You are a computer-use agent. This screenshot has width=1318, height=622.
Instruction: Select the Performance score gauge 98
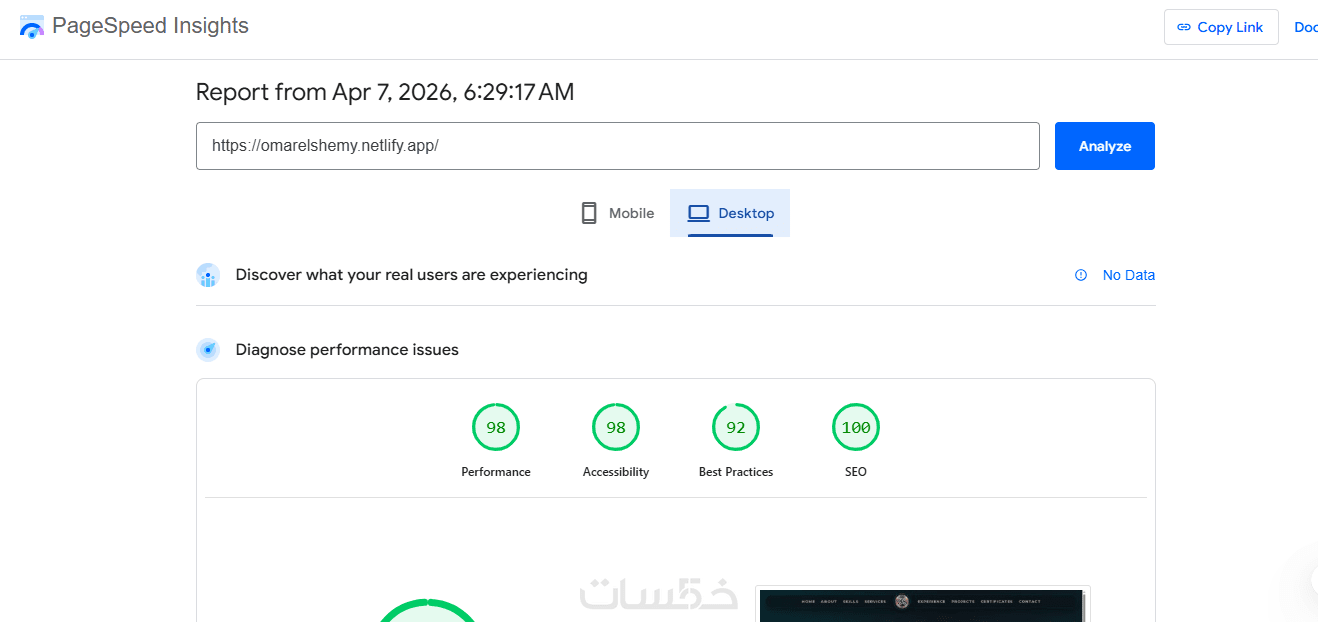click(x=496, y=428)
